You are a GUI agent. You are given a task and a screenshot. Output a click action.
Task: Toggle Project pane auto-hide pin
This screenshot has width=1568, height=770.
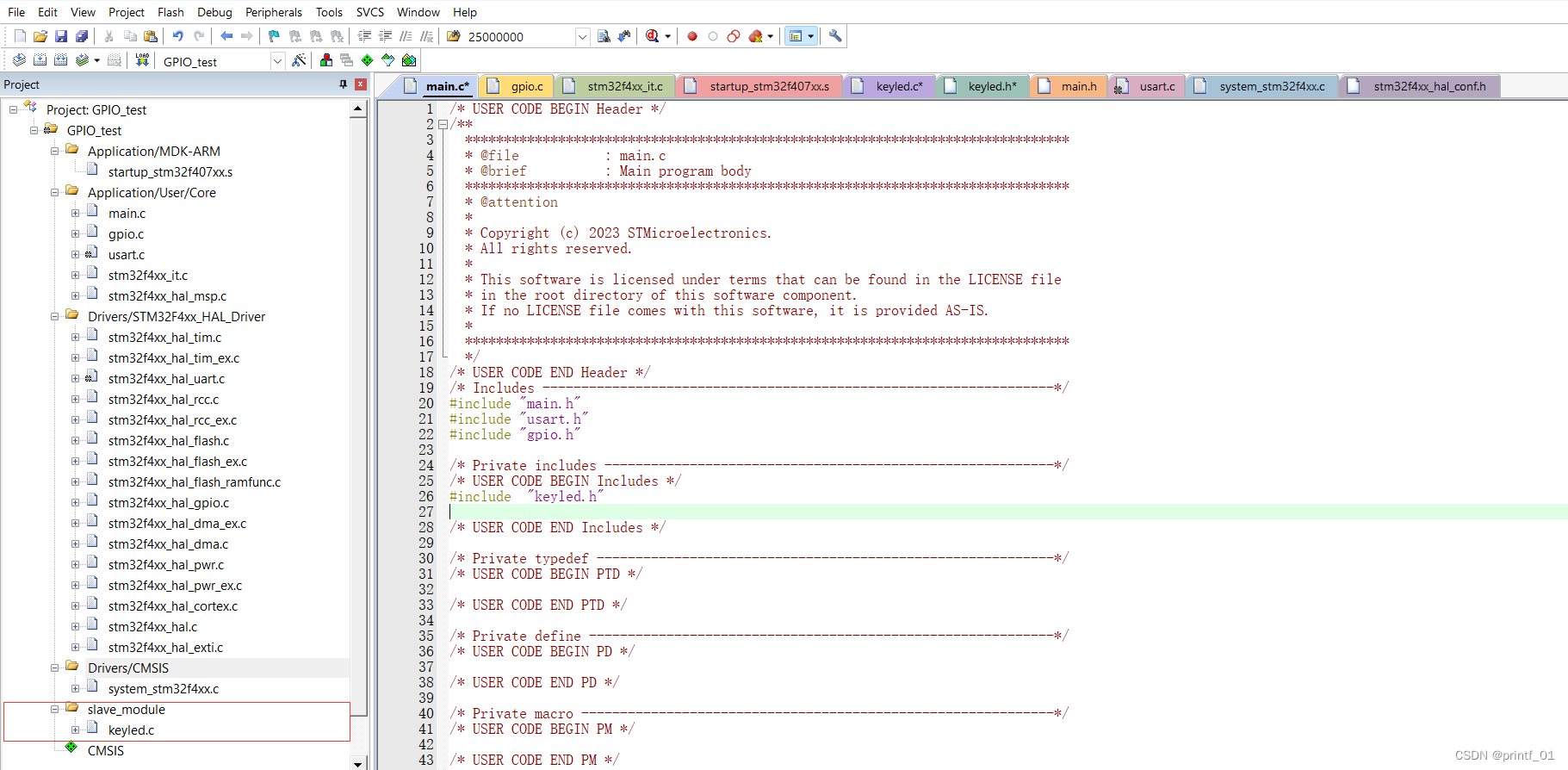point(343,84)
